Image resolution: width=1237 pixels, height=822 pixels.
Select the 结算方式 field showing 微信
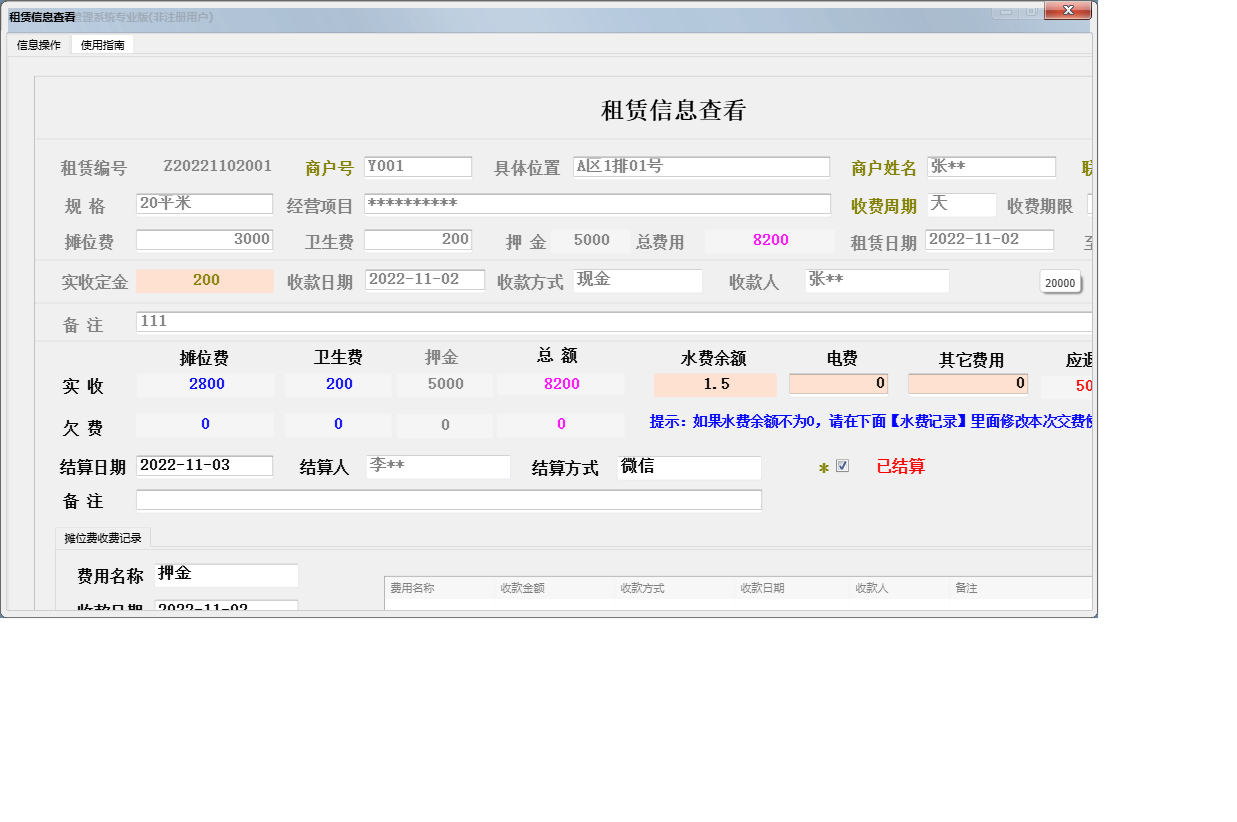pyautogui.click(x=688, y=467)
